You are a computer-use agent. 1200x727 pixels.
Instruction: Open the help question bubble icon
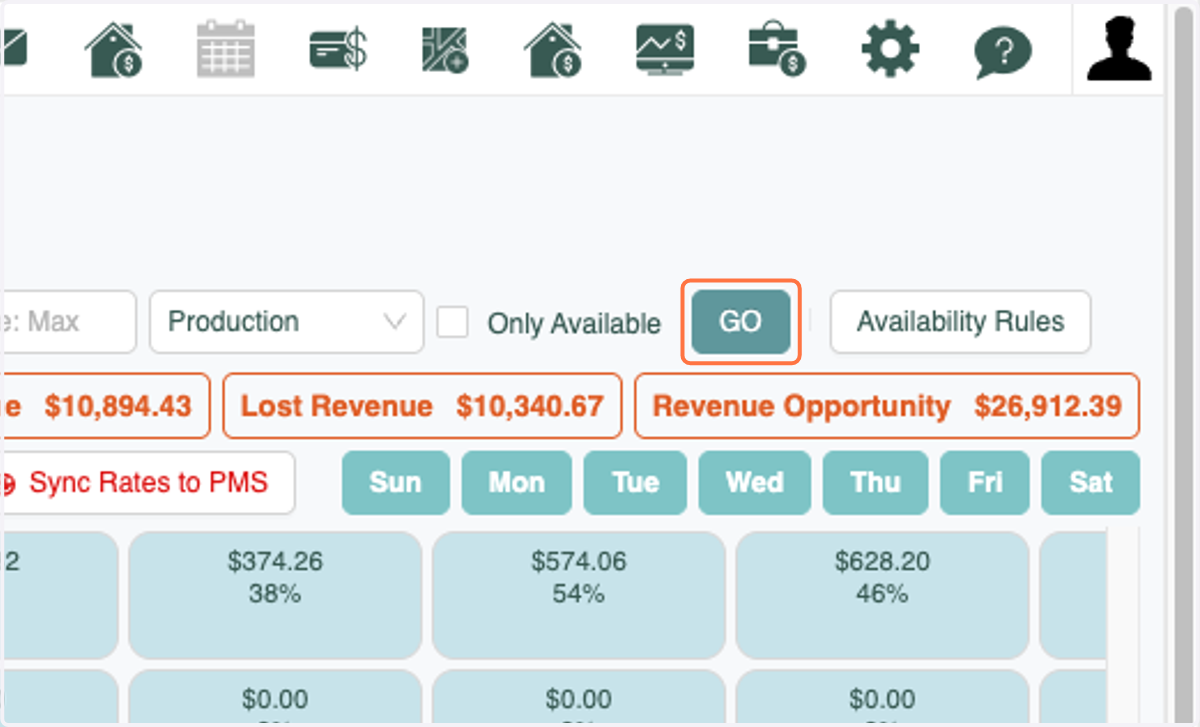click(x=1002, y=52)
